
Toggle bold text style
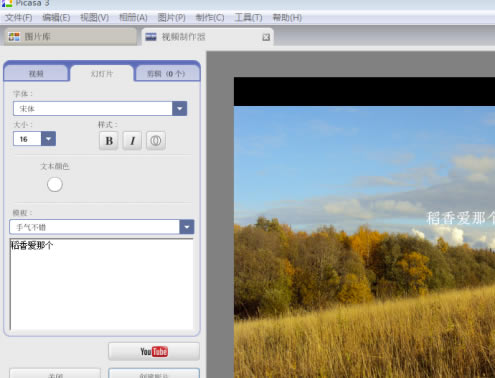pos(109,141)
